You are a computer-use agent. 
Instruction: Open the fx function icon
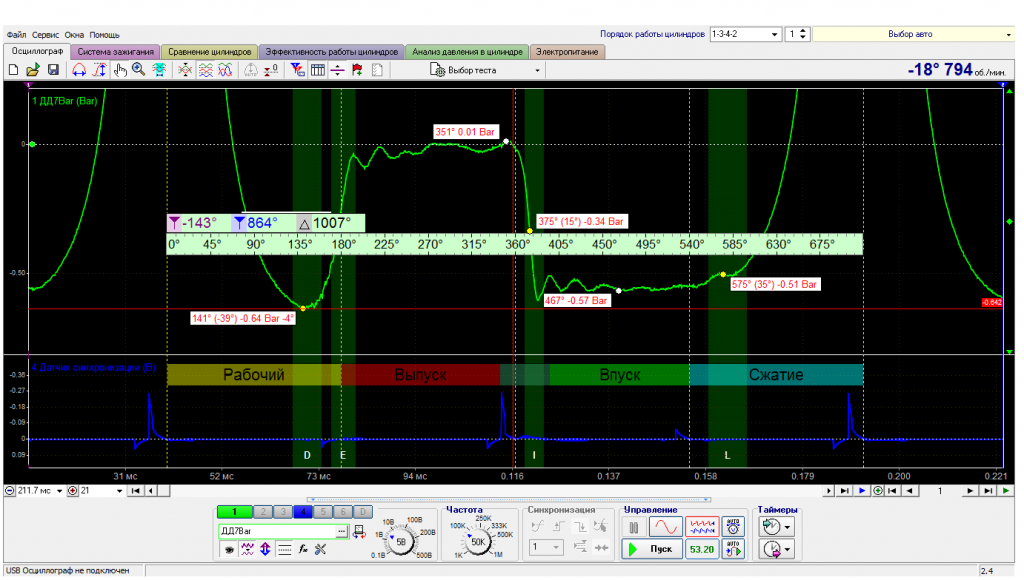point(302,550)
